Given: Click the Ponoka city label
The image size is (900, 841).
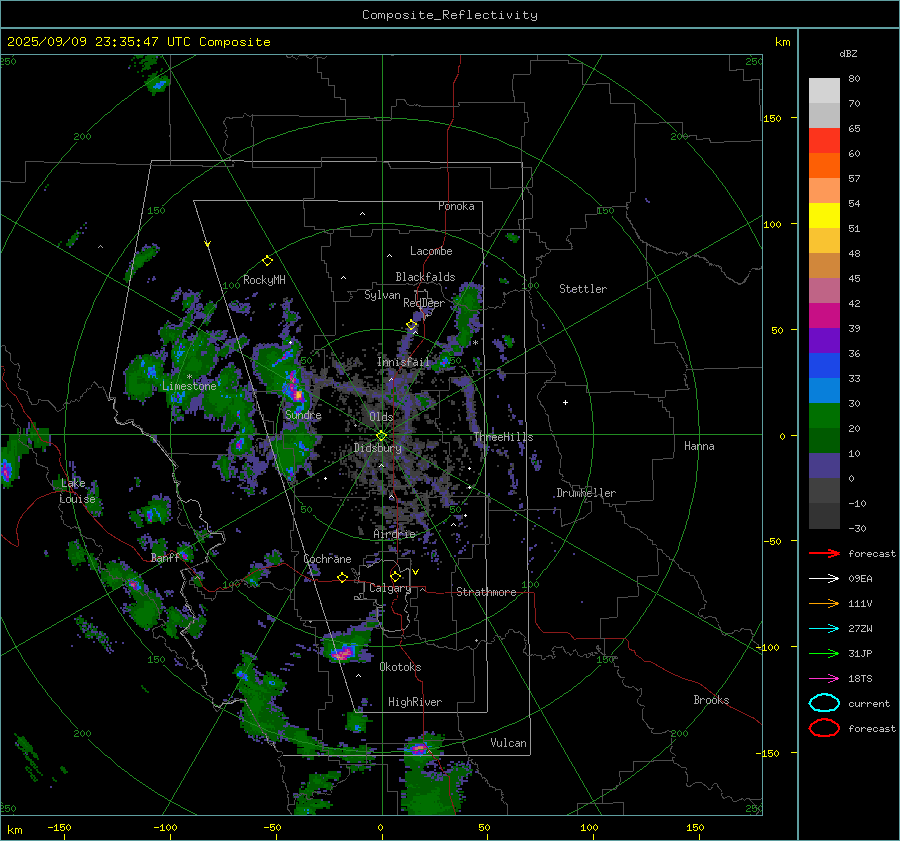Looking at the screenshot, I should (456, 206).
